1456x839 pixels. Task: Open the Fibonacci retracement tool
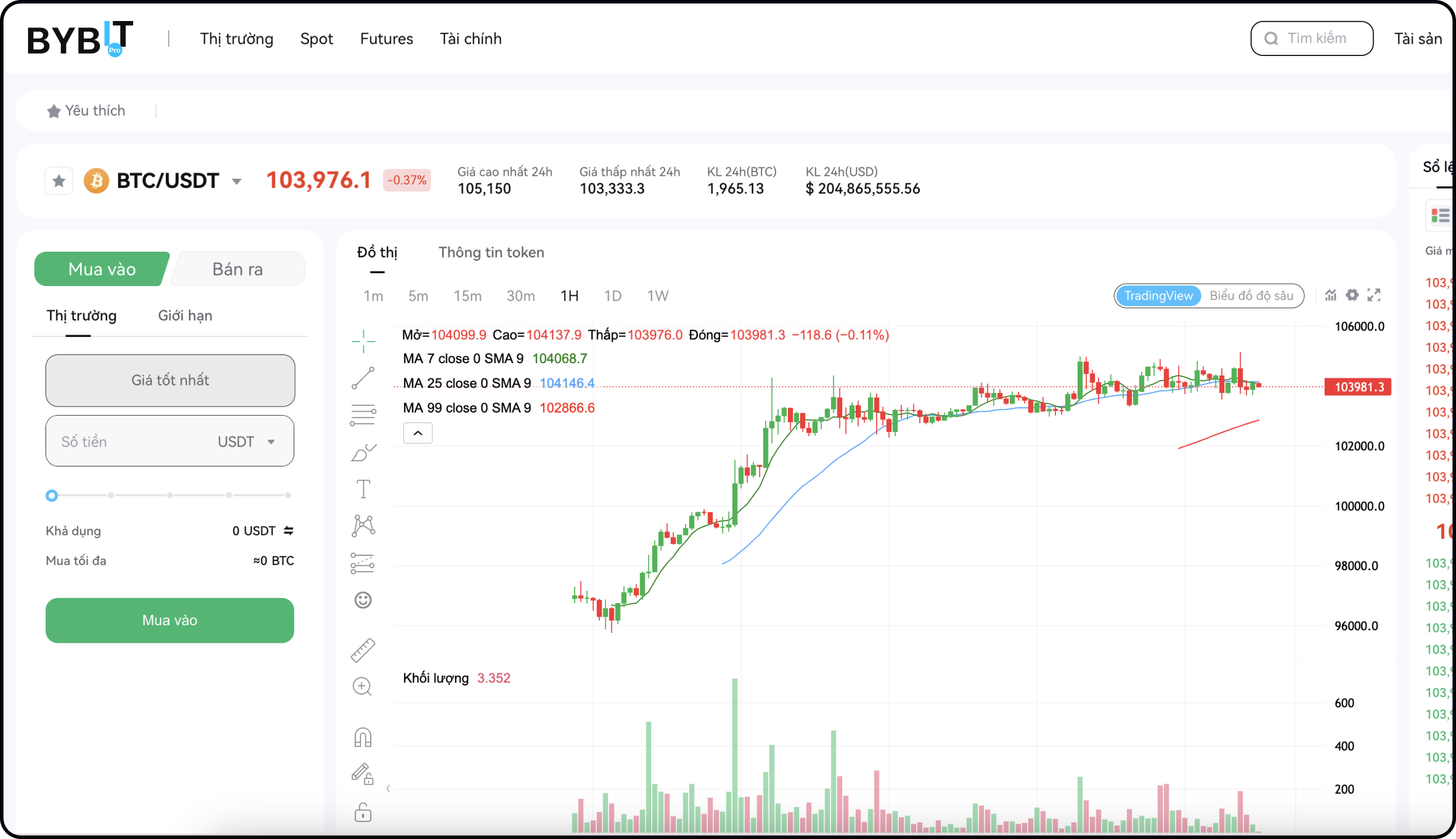363,415
